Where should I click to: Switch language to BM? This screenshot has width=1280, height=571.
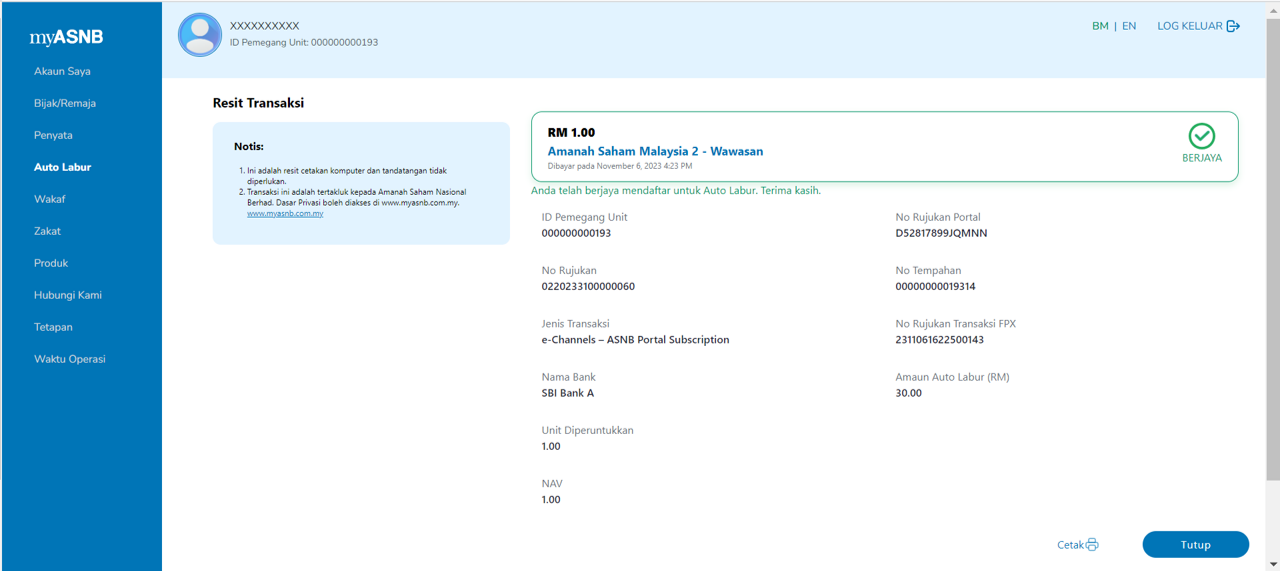(x=1100, y=26)
